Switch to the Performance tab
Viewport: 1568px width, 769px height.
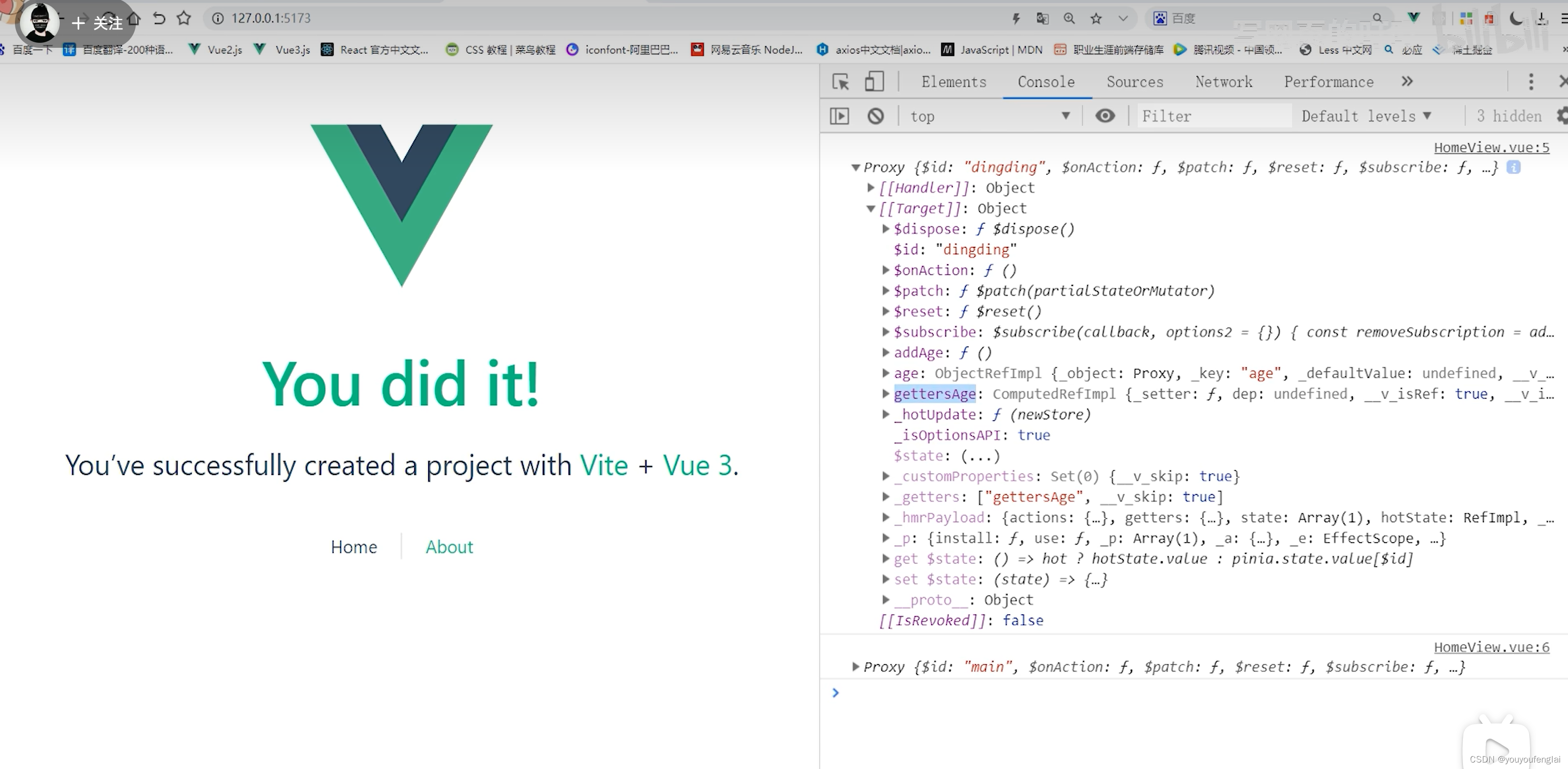(x=1329, y=82)
